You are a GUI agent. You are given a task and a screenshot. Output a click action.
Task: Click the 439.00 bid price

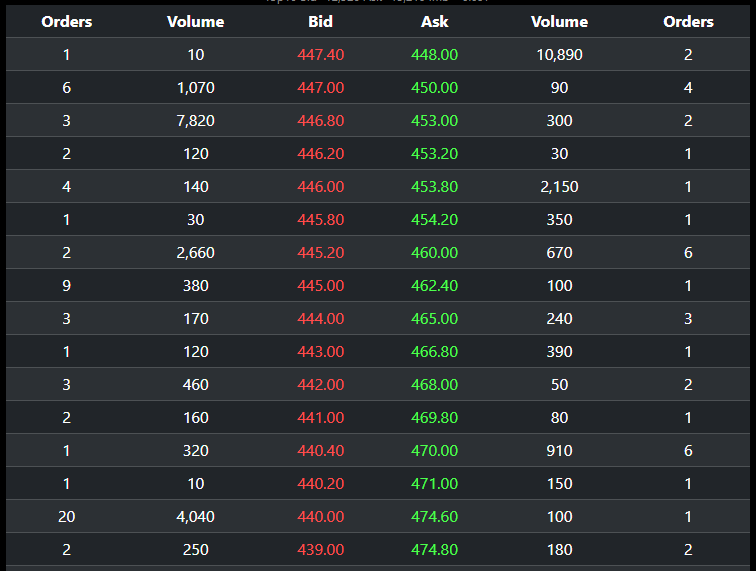pos(320,549)
